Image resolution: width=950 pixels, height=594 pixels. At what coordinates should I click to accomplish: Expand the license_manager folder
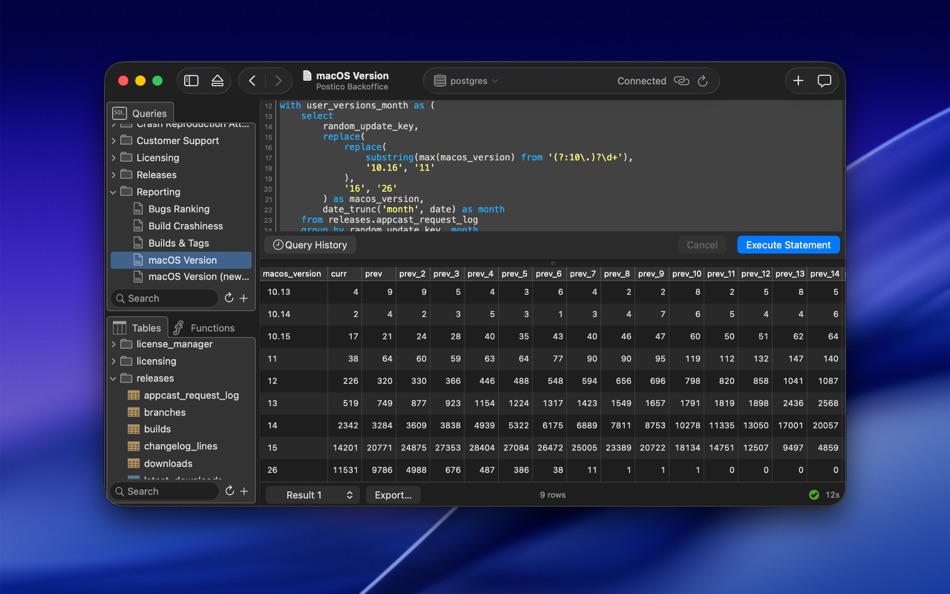pyautogui.click(x=113, y=344)
